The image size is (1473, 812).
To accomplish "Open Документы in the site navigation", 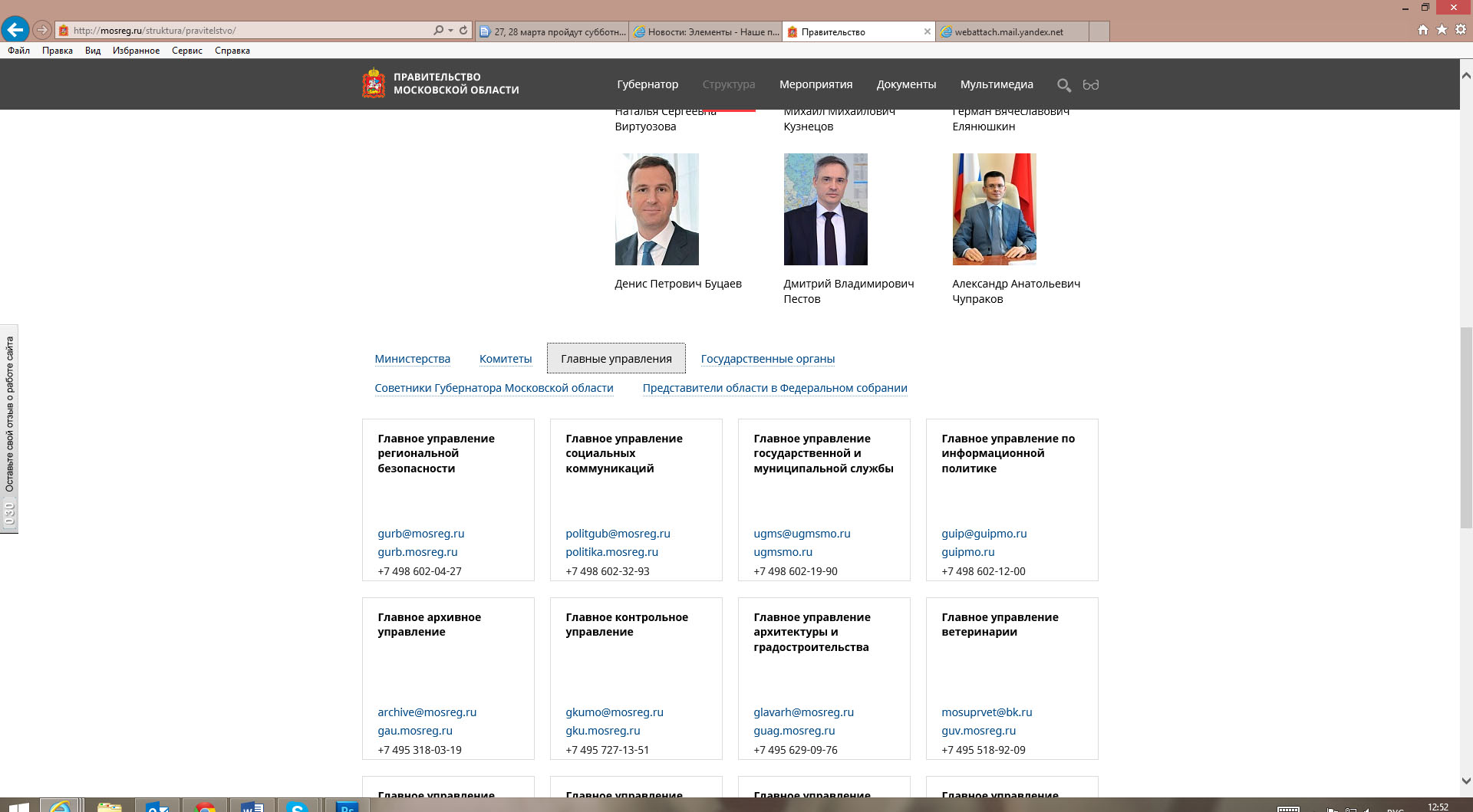I will [907, 84].
